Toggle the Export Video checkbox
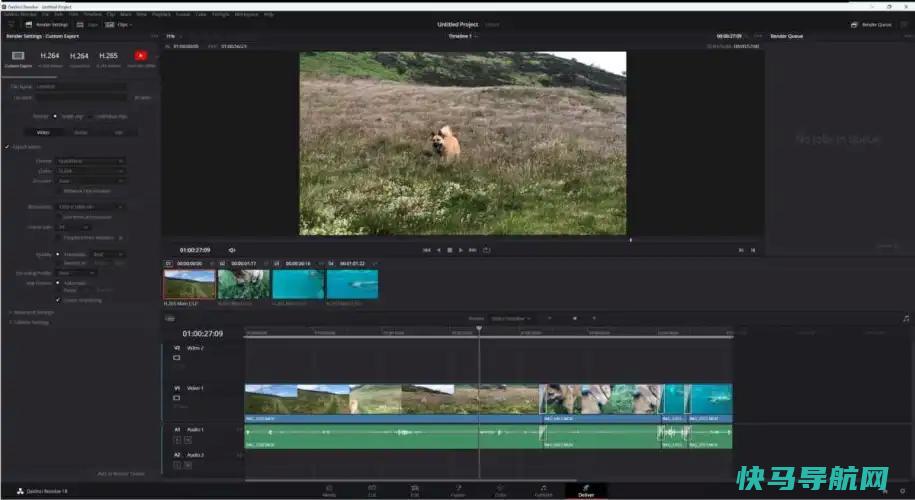The height and width of the screenshot is (500, 915). [7, 147]
